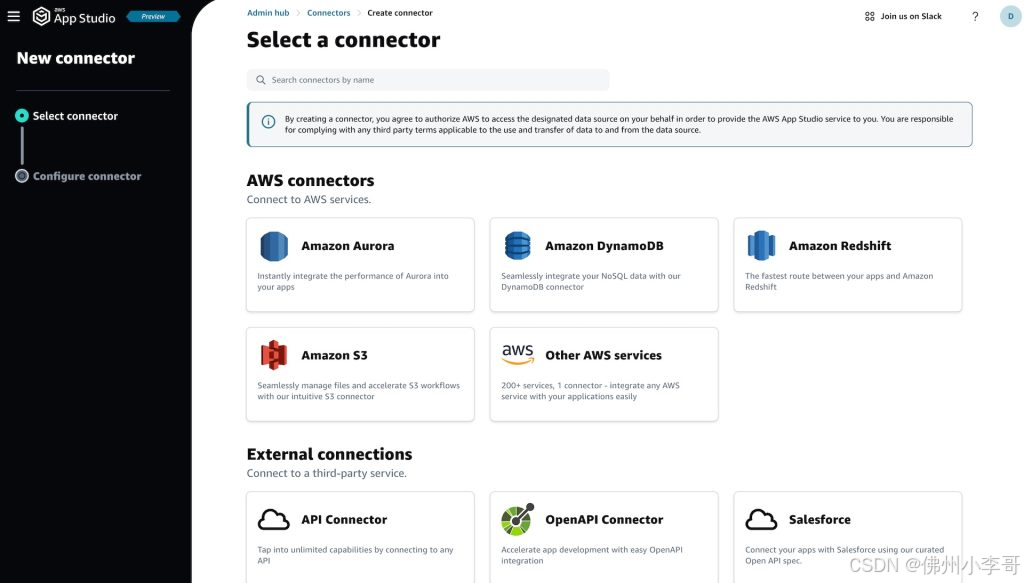This screenshot has width=1024, height=583.
Task: Click the OpenAPI Connector icon
Action: [518, 520]
